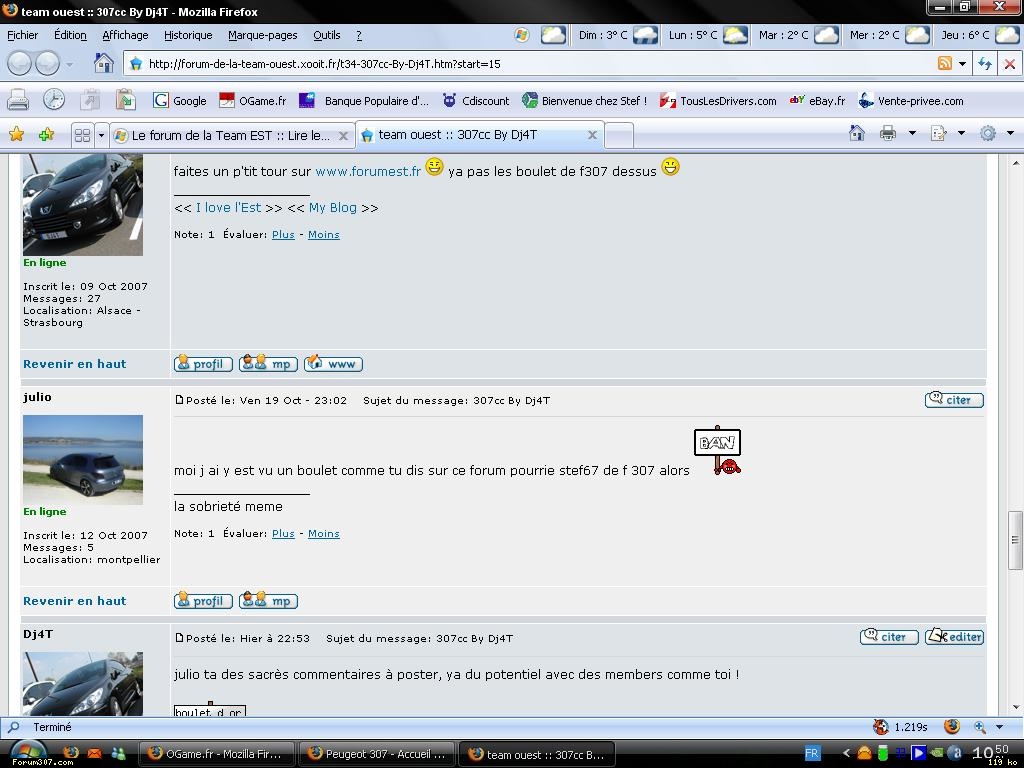
Task: Click the house icon right of tab bar
Action: coord(856,133)
